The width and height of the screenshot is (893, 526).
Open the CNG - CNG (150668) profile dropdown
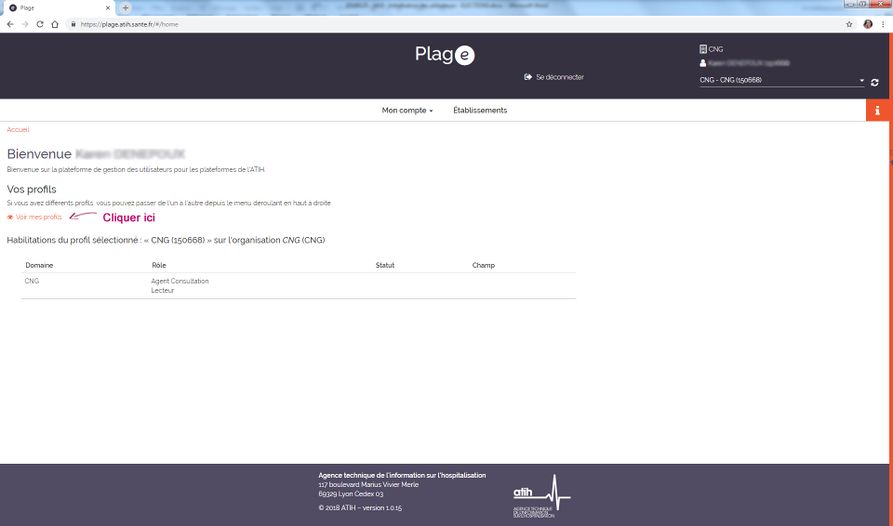coord(781,80)
